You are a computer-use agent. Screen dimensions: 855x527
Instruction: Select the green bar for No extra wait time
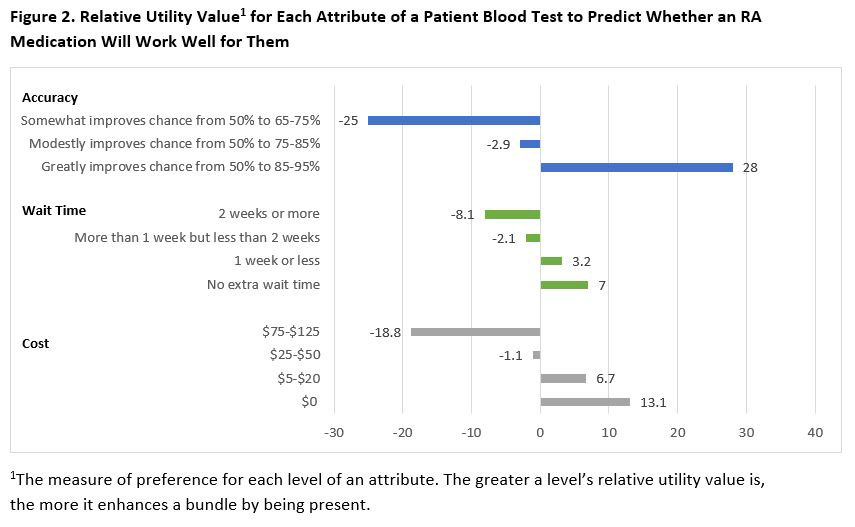pos(564,285)
